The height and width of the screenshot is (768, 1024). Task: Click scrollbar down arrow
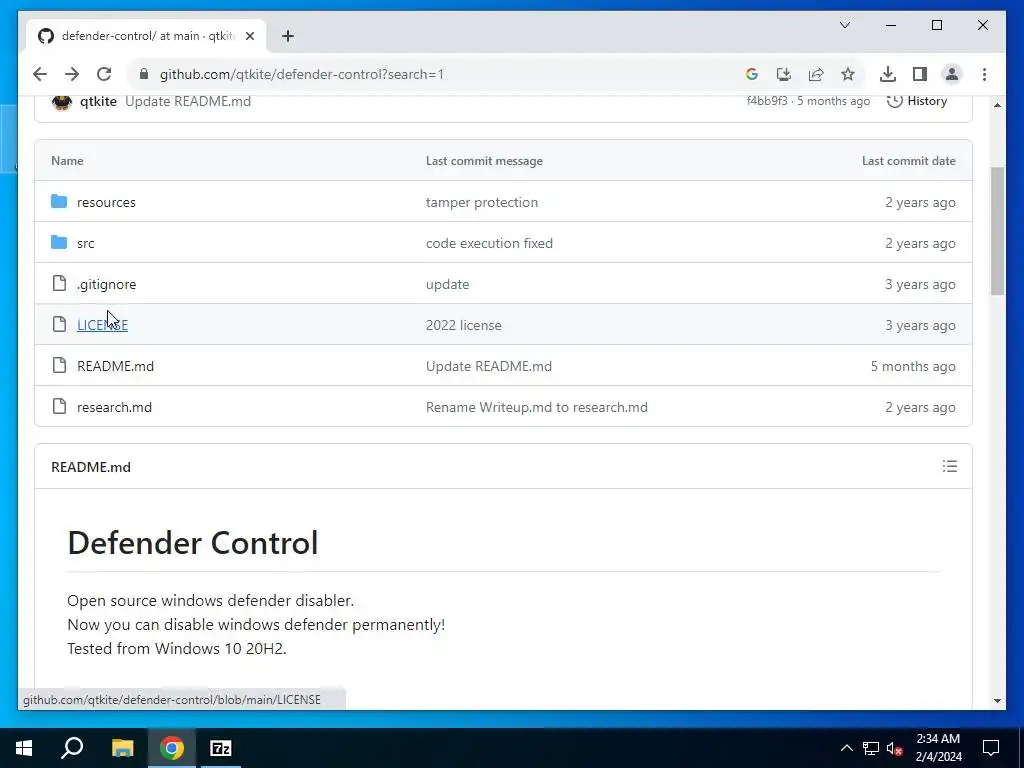tap(997, 701)
